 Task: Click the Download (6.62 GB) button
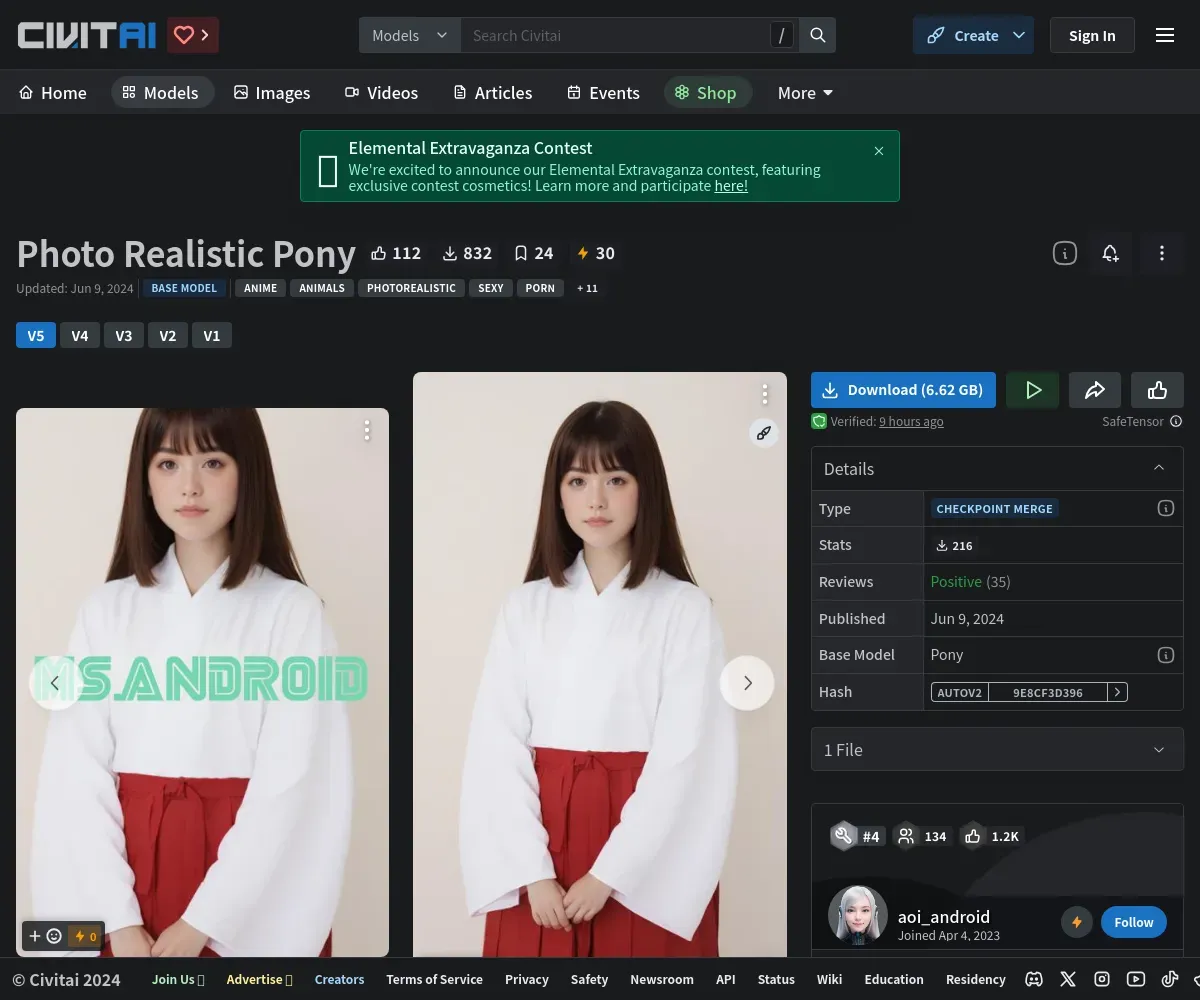pyautogui.click(x=903, y=390)
